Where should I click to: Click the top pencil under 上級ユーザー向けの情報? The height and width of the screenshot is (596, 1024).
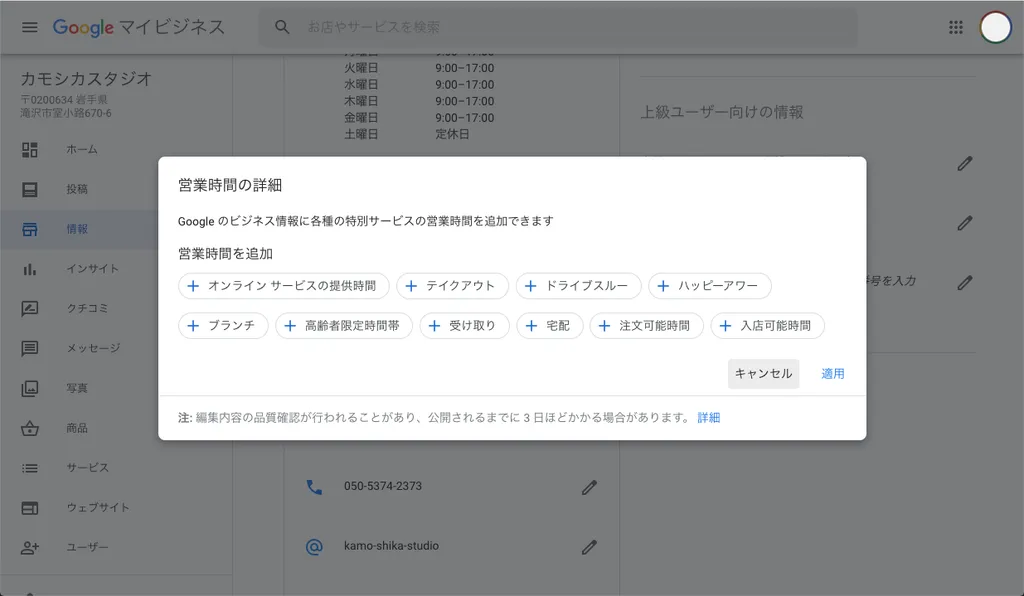click(965, 163)
